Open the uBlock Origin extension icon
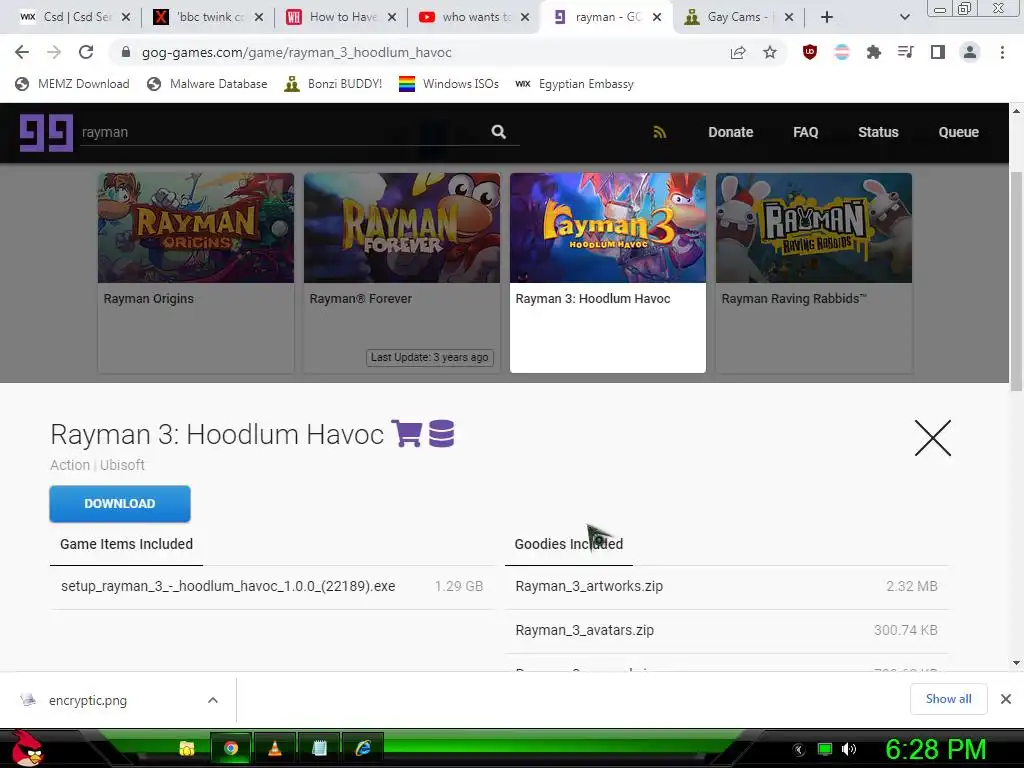1024x768 pixels. (810, 52)
